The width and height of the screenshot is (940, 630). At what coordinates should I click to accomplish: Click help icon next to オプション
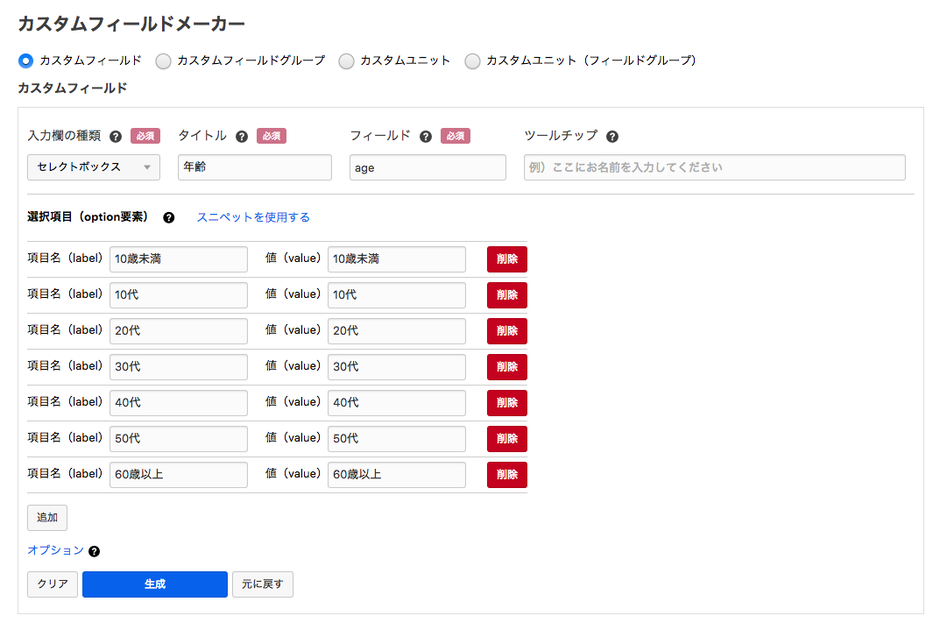(94, 551)
